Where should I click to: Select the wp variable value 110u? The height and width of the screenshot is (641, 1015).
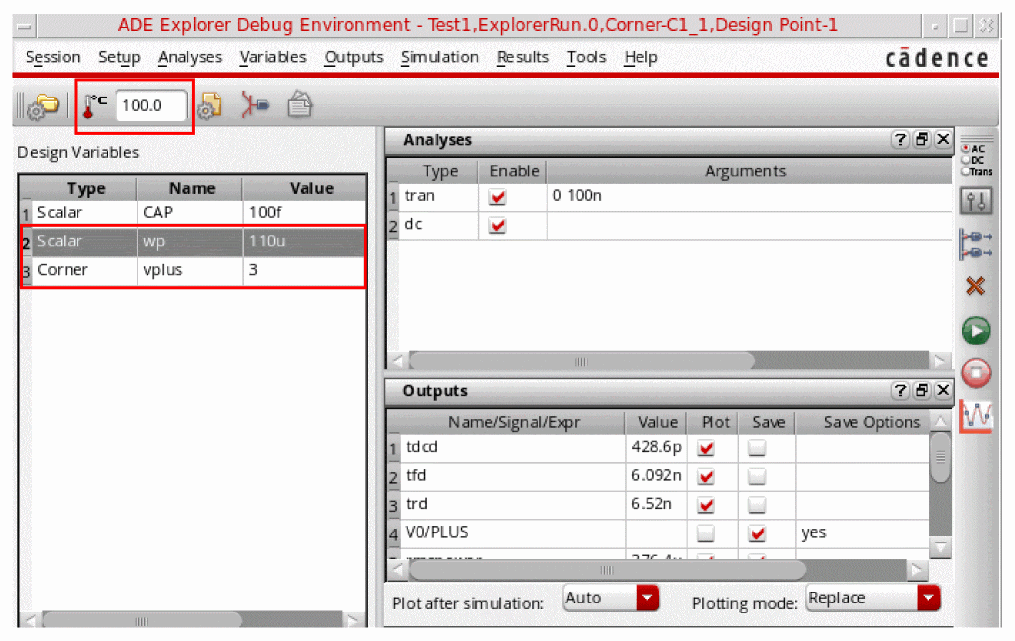(267, 241)
